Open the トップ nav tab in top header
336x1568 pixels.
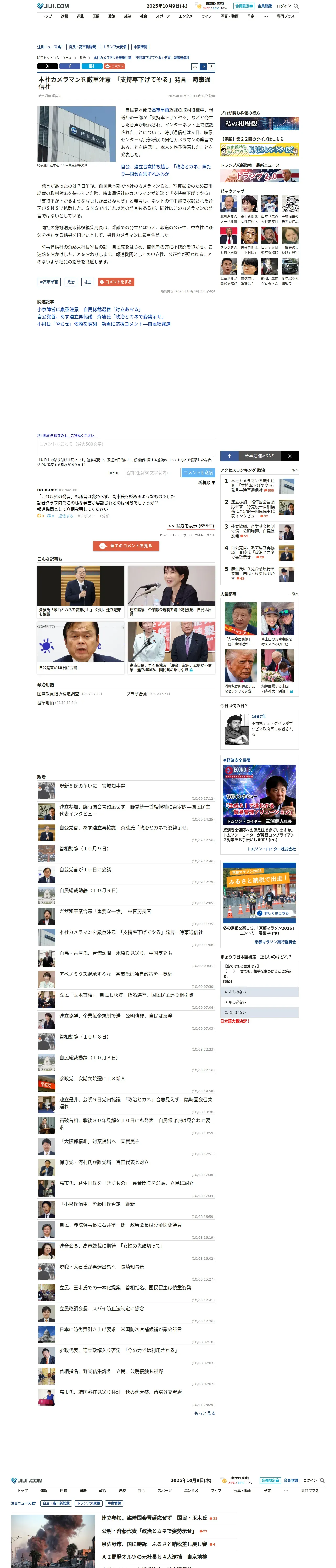(x=47, y=16)
